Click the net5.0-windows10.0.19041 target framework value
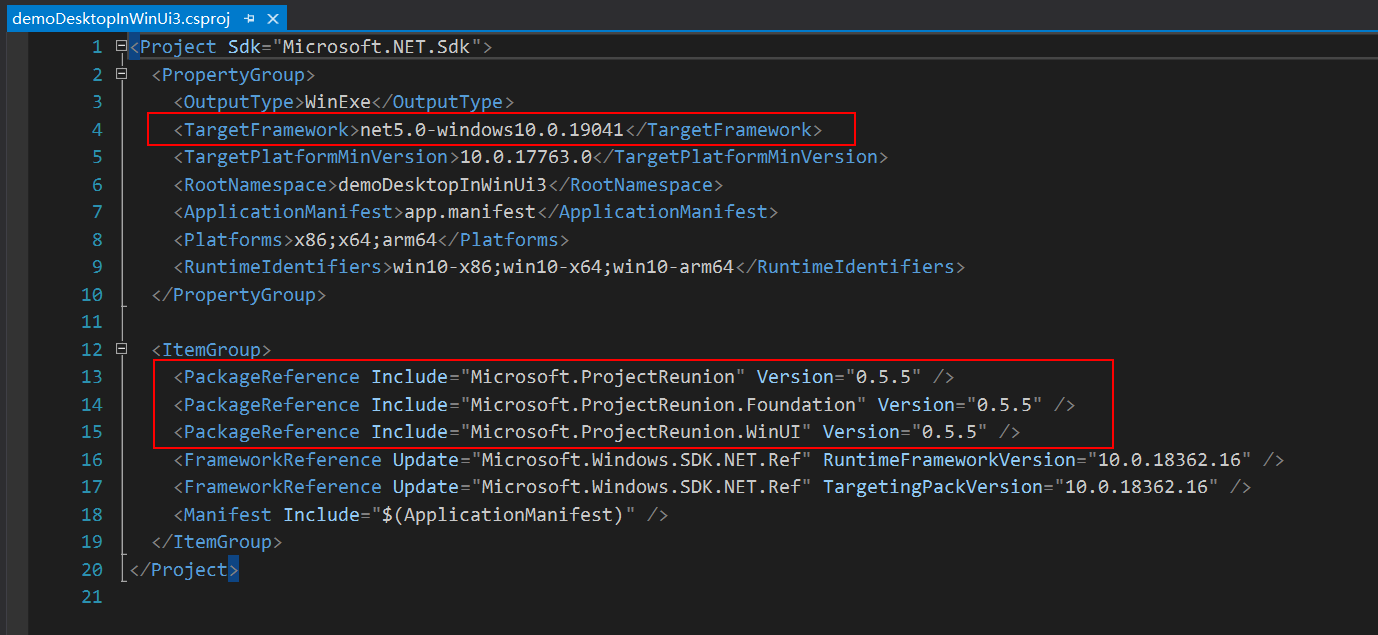This screenshot has width=1378, height=635. (492, 129)
